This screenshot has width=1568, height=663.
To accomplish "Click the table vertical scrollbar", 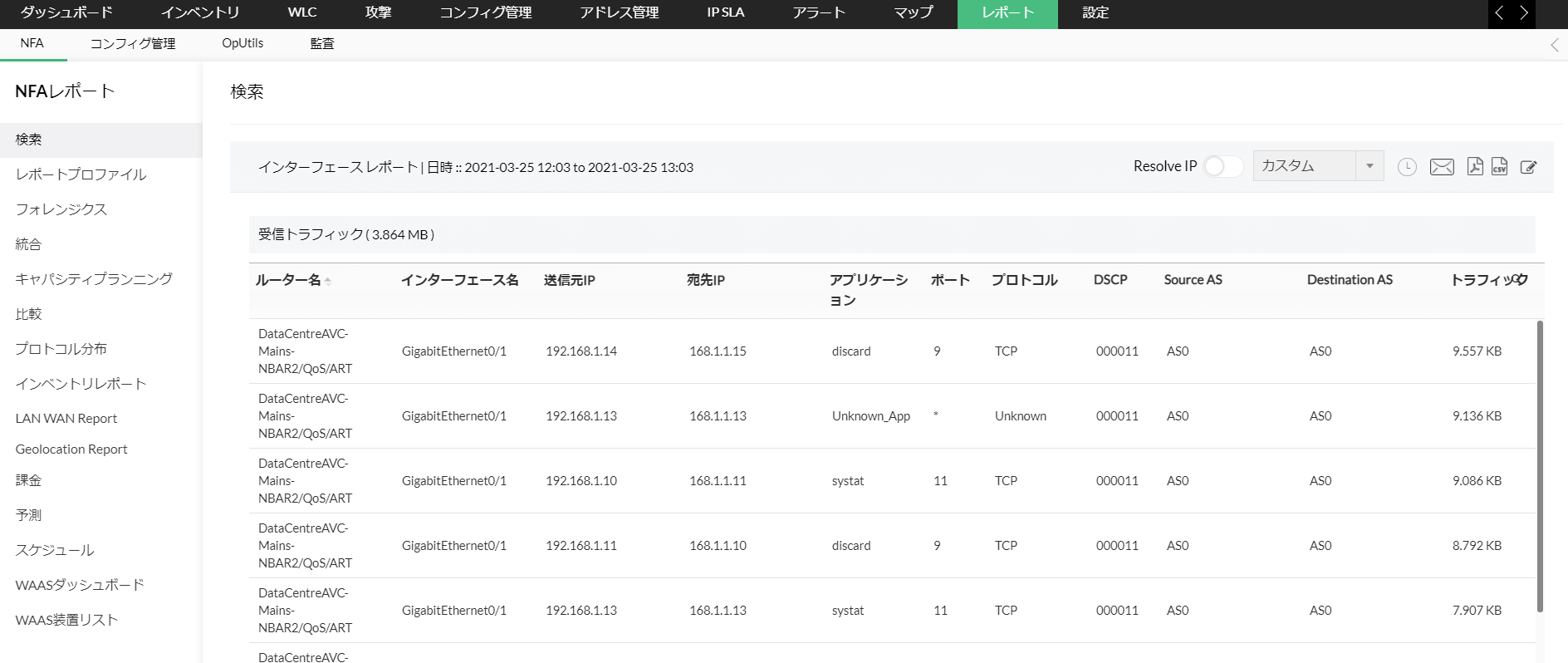I will [1539, 465].
